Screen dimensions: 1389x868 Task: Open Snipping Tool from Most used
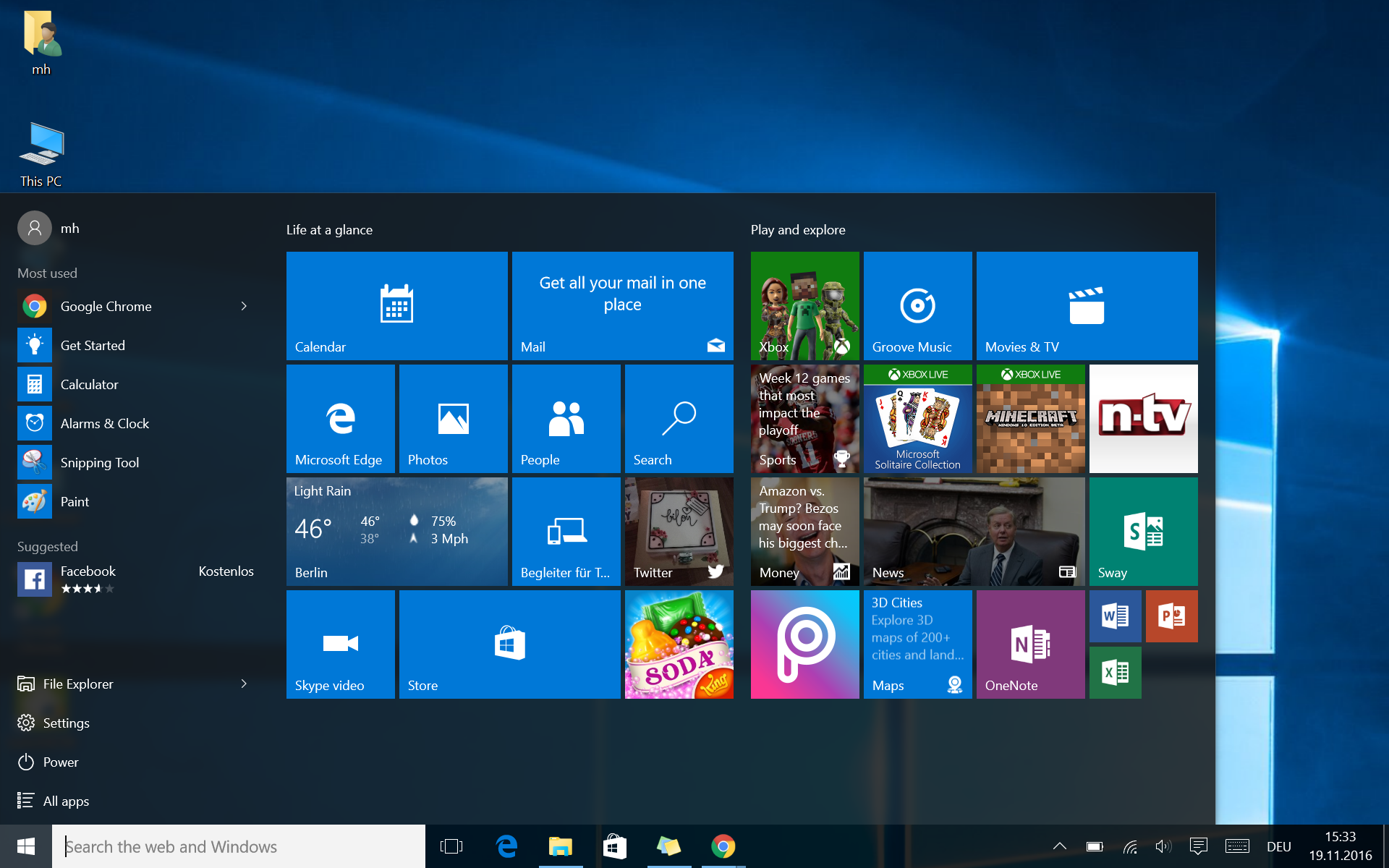point(100,463)
